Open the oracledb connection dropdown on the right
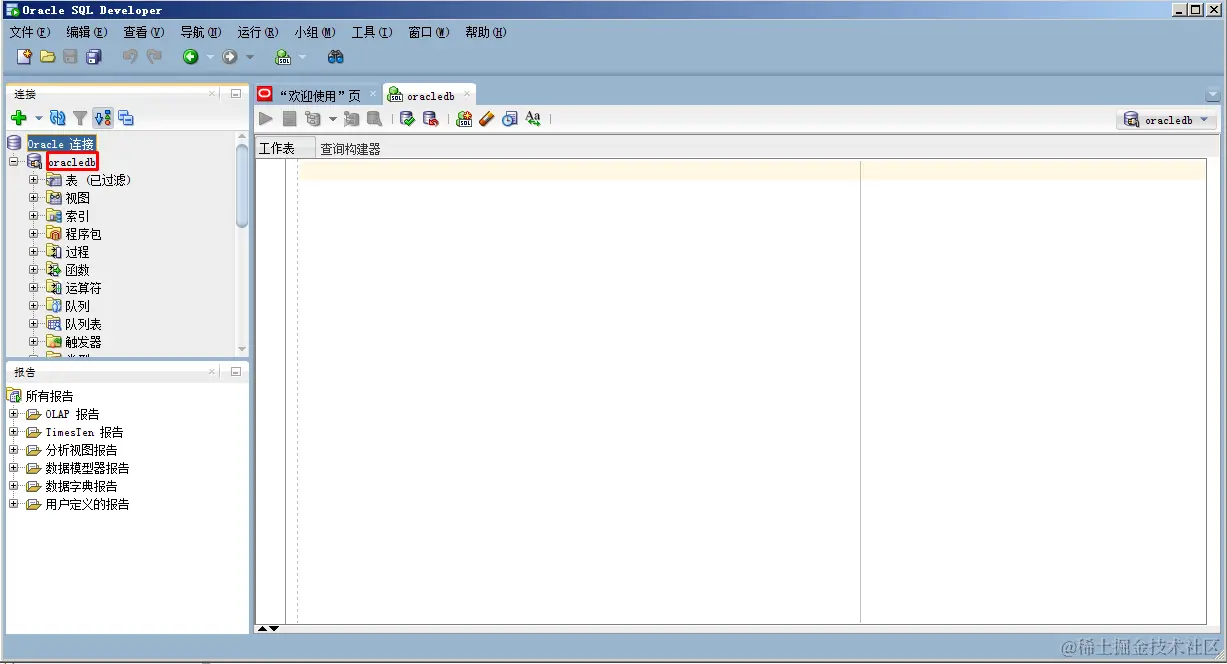 [x=1205, y=119]
